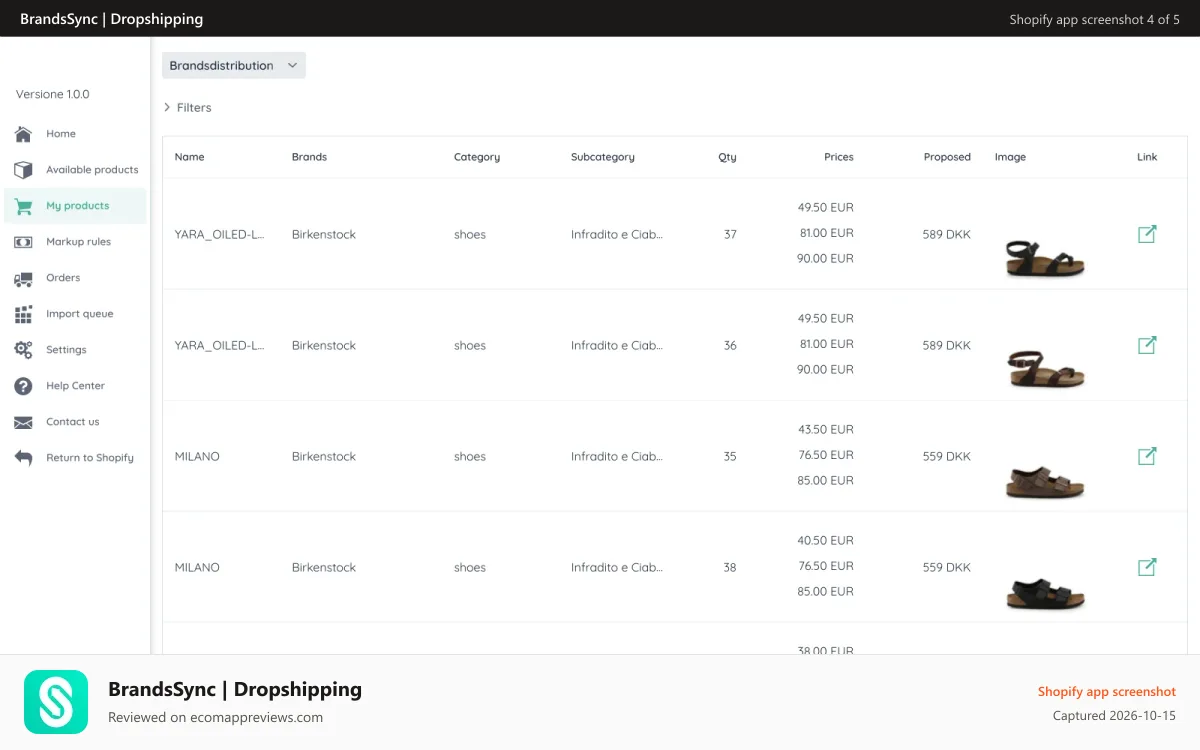Viewport: 1200px width, 750px height.
Task: Click the Contact us envelope icon
Action: pos(23,422)
